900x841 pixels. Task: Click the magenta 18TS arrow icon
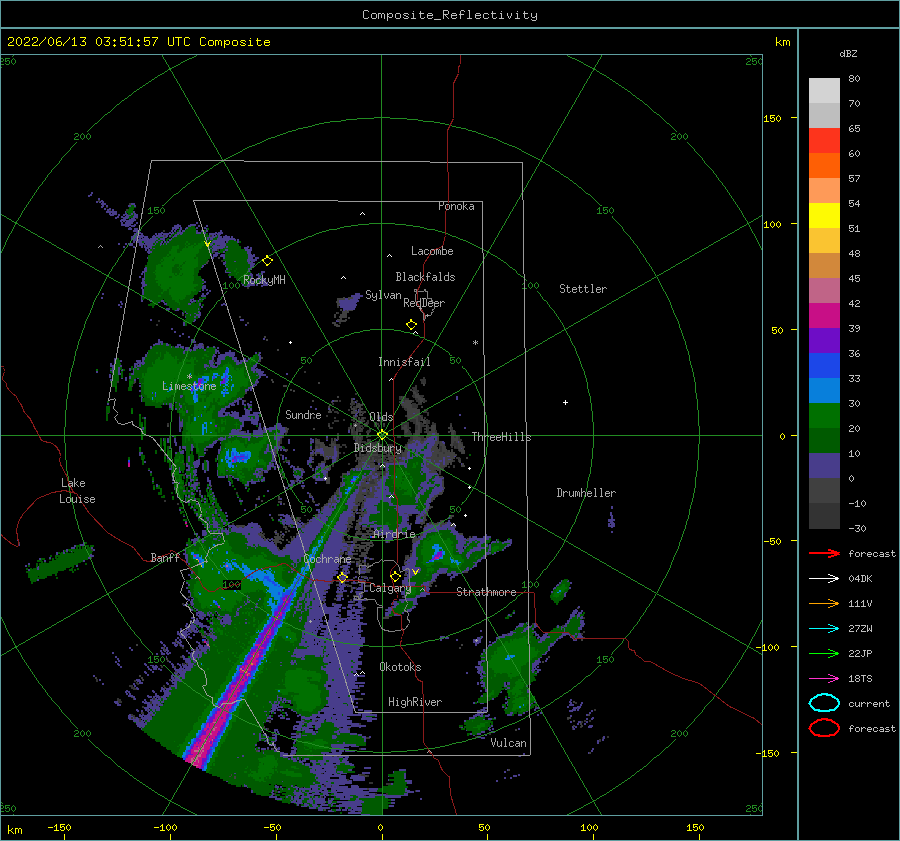point(824,679)
